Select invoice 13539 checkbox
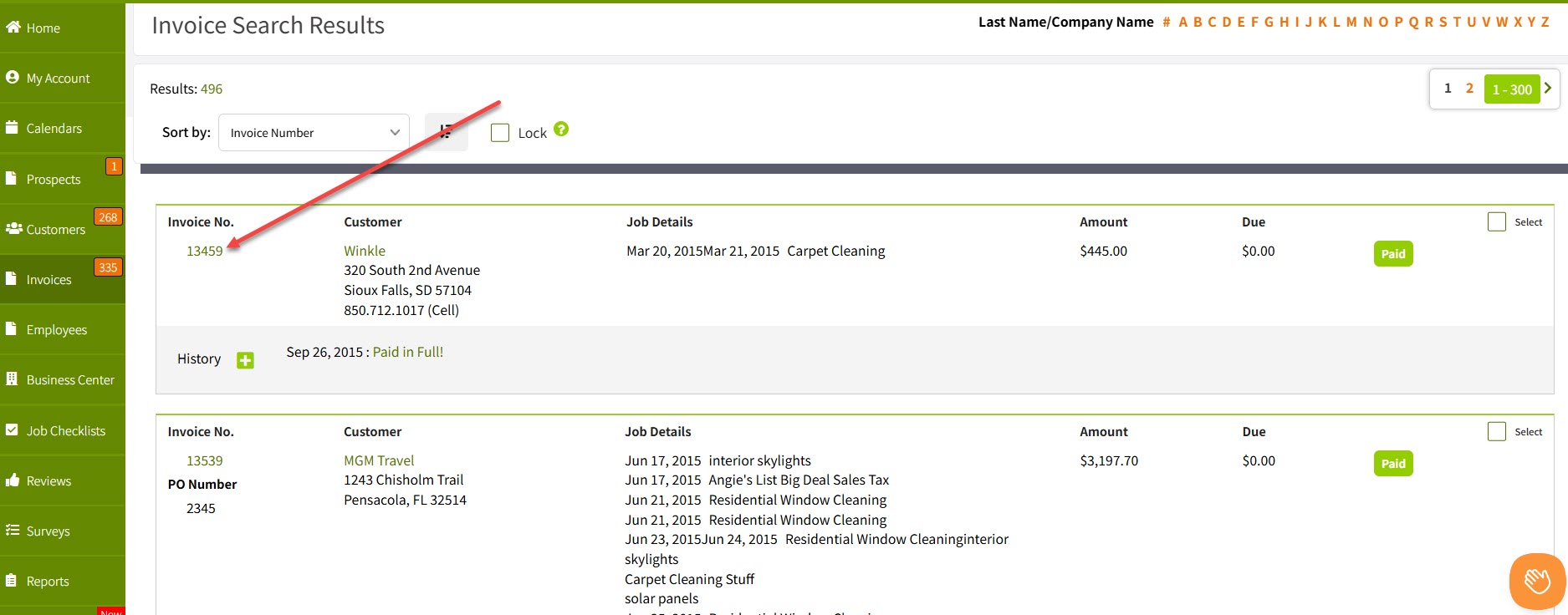The image size is (1568, 615). point(1497,431)
